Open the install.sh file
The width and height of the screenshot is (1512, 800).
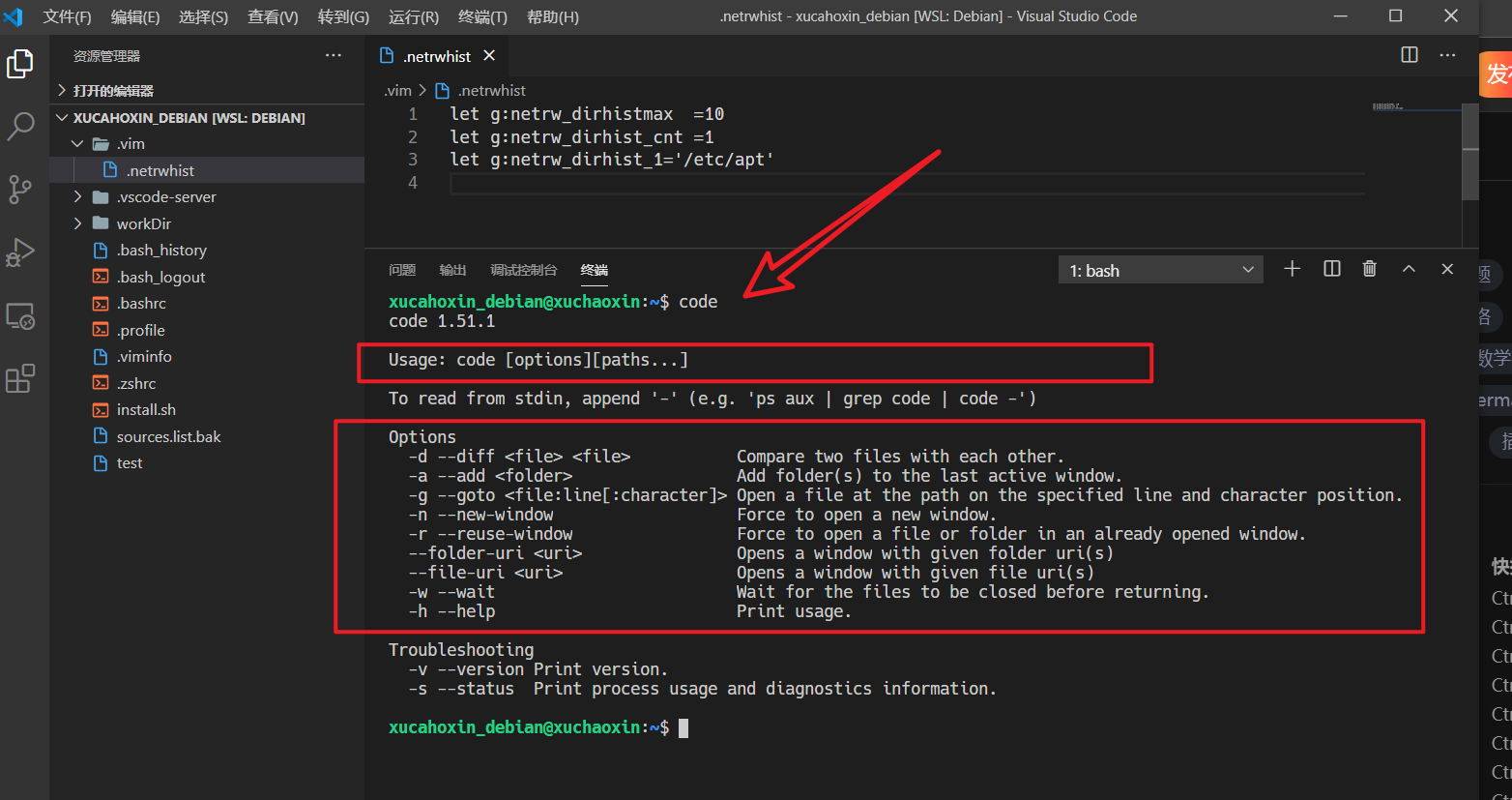pyautogui.click(x=208, y=410)
